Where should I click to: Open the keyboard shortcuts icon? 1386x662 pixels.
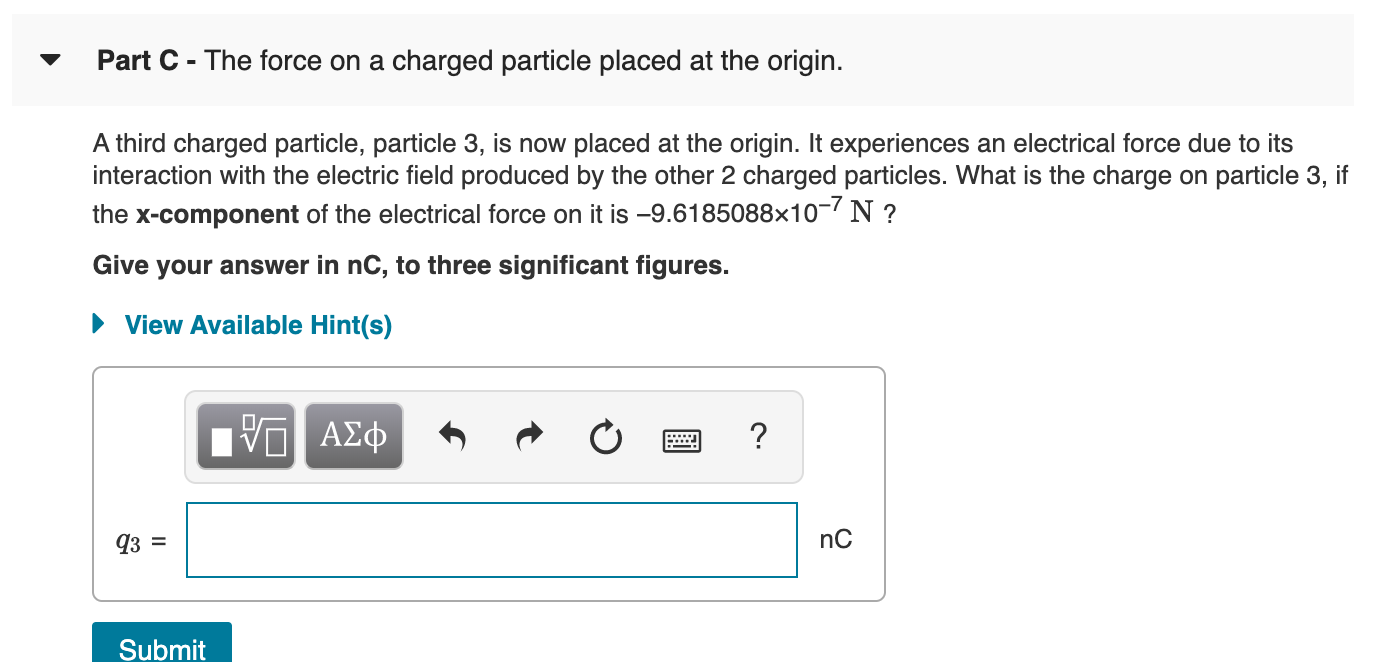coord(682,439)
